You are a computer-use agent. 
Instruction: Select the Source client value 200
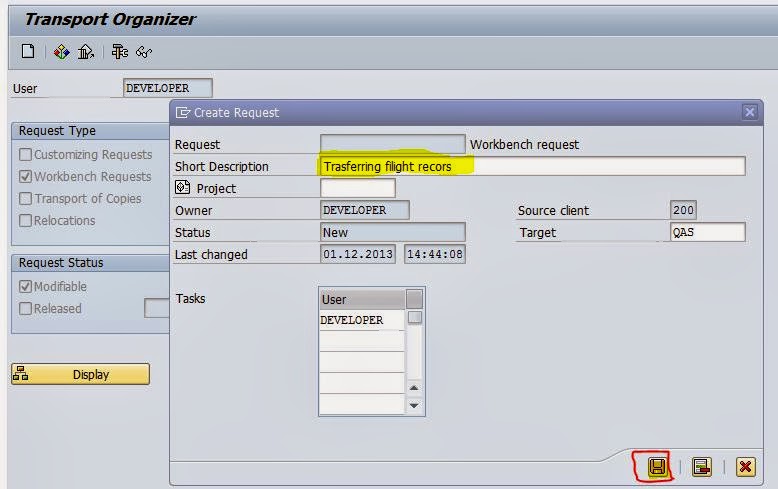pos(683,210)
